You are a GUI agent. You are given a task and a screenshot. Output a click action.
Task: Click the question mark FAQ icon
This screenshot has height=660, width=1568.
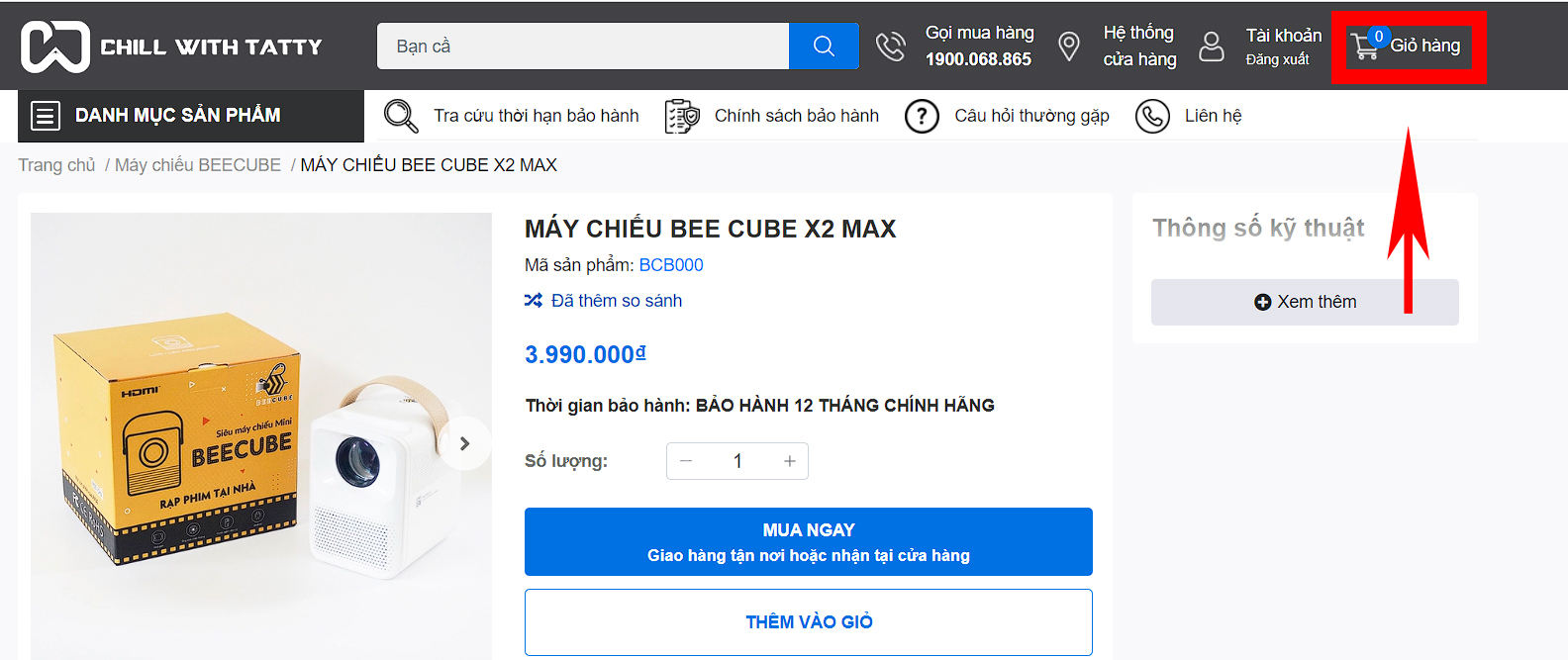tap(922, 116)
